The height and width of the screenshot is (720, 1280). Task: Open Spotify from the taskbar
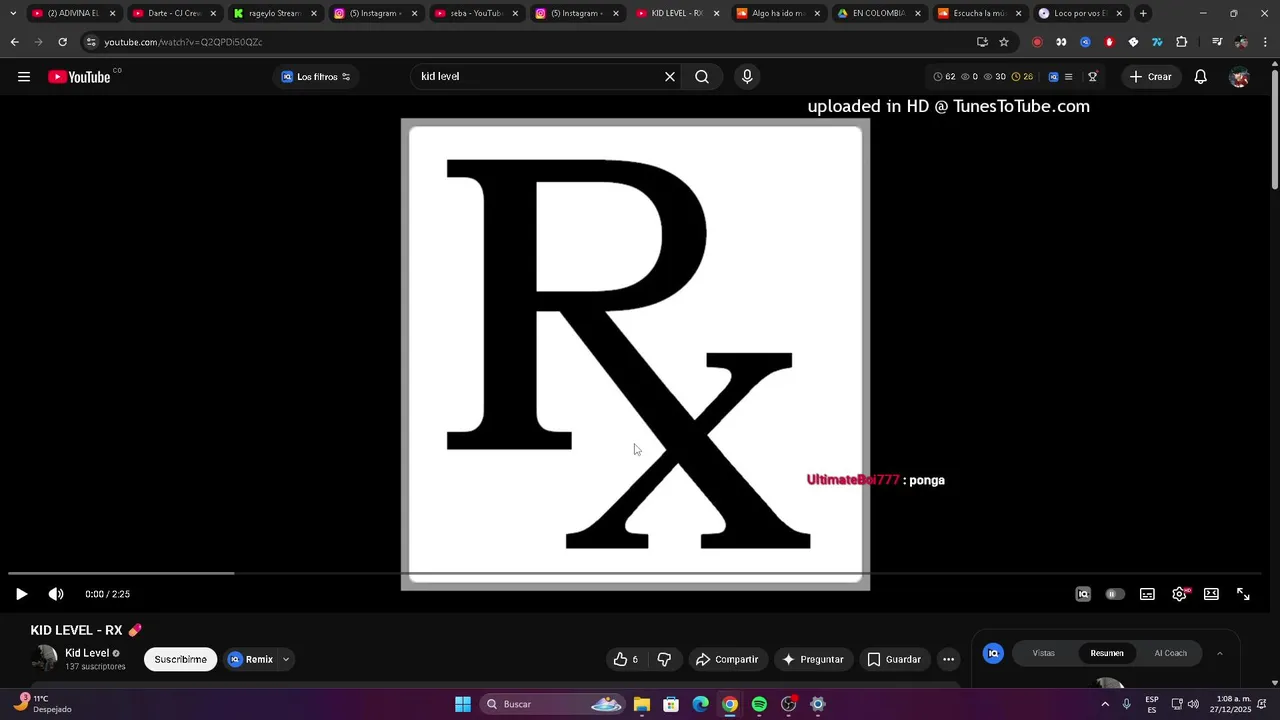[759, 704]
